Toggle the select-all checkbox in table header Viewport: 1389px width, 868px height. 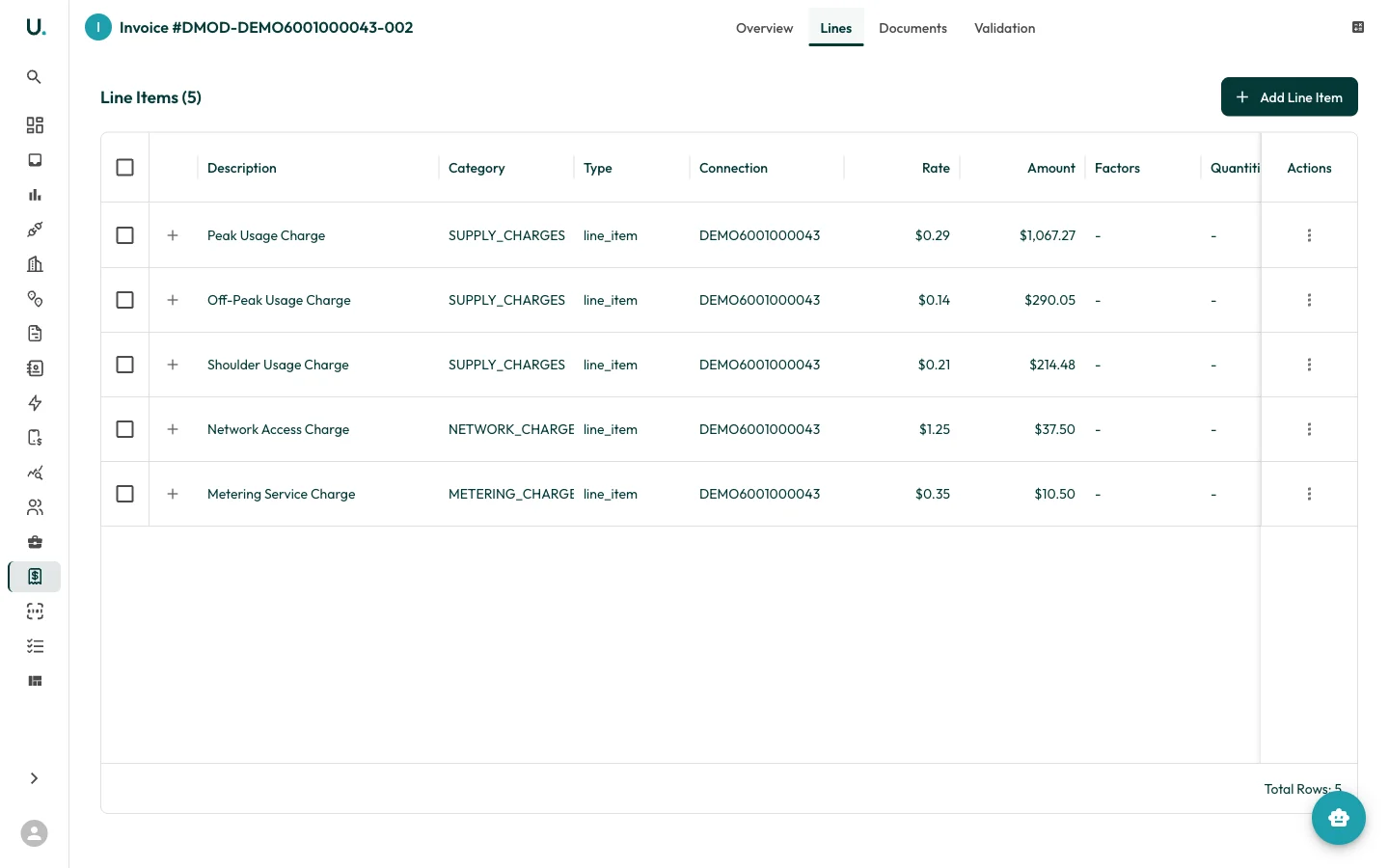click(x=124, y=168)
